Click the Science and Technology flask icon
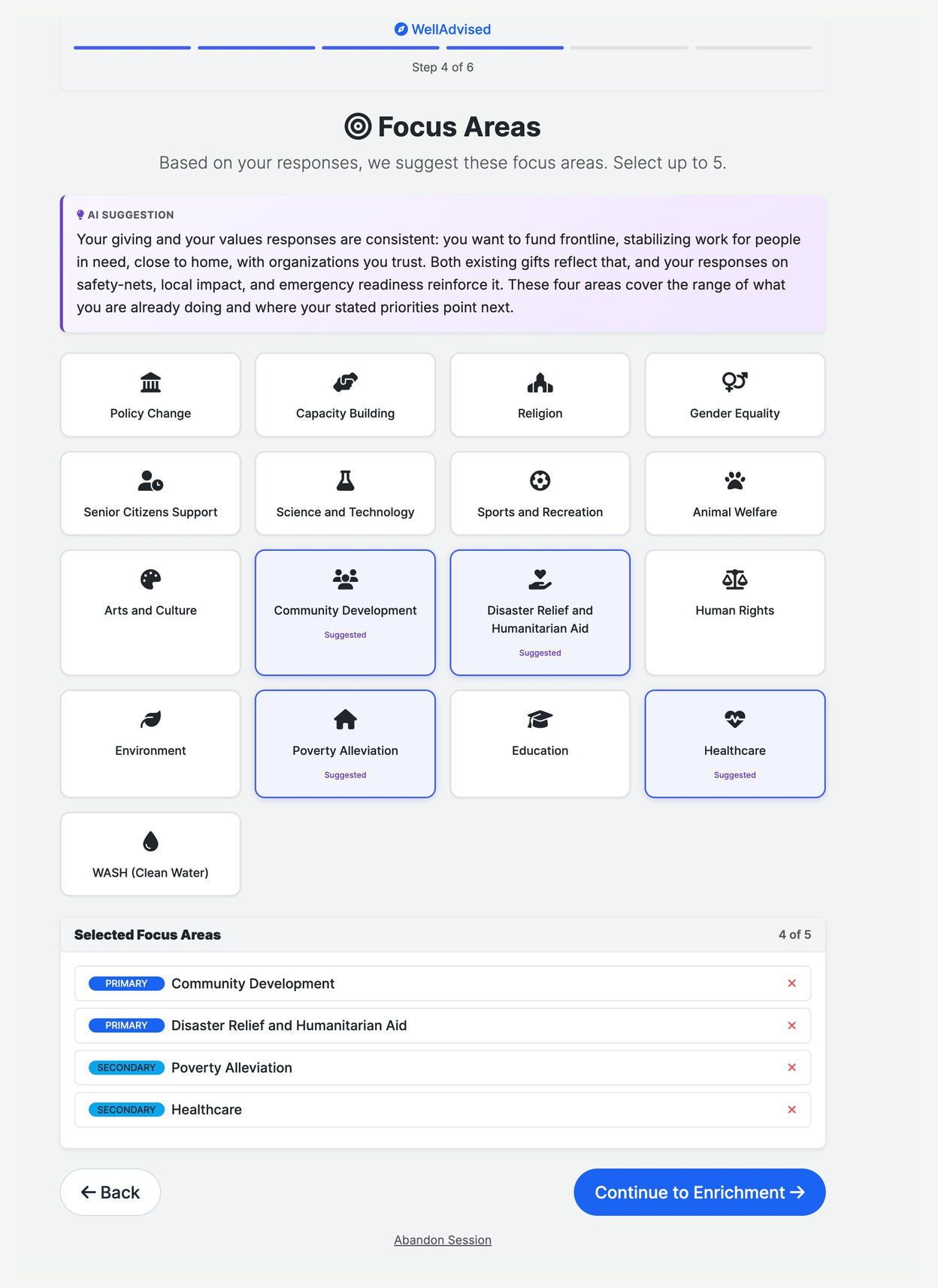938x1288 pixels. click(x=345, y=481)
